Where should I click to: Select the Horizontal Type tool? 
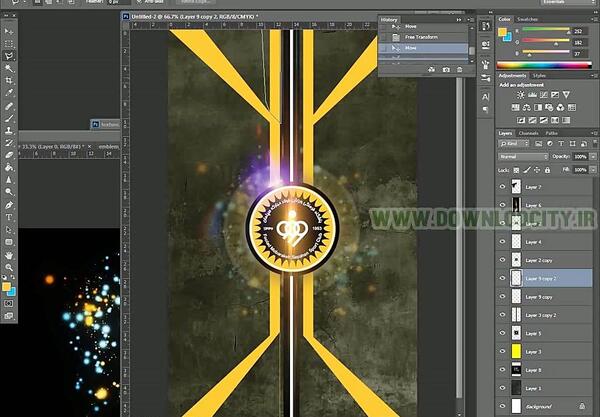[9, 217]
